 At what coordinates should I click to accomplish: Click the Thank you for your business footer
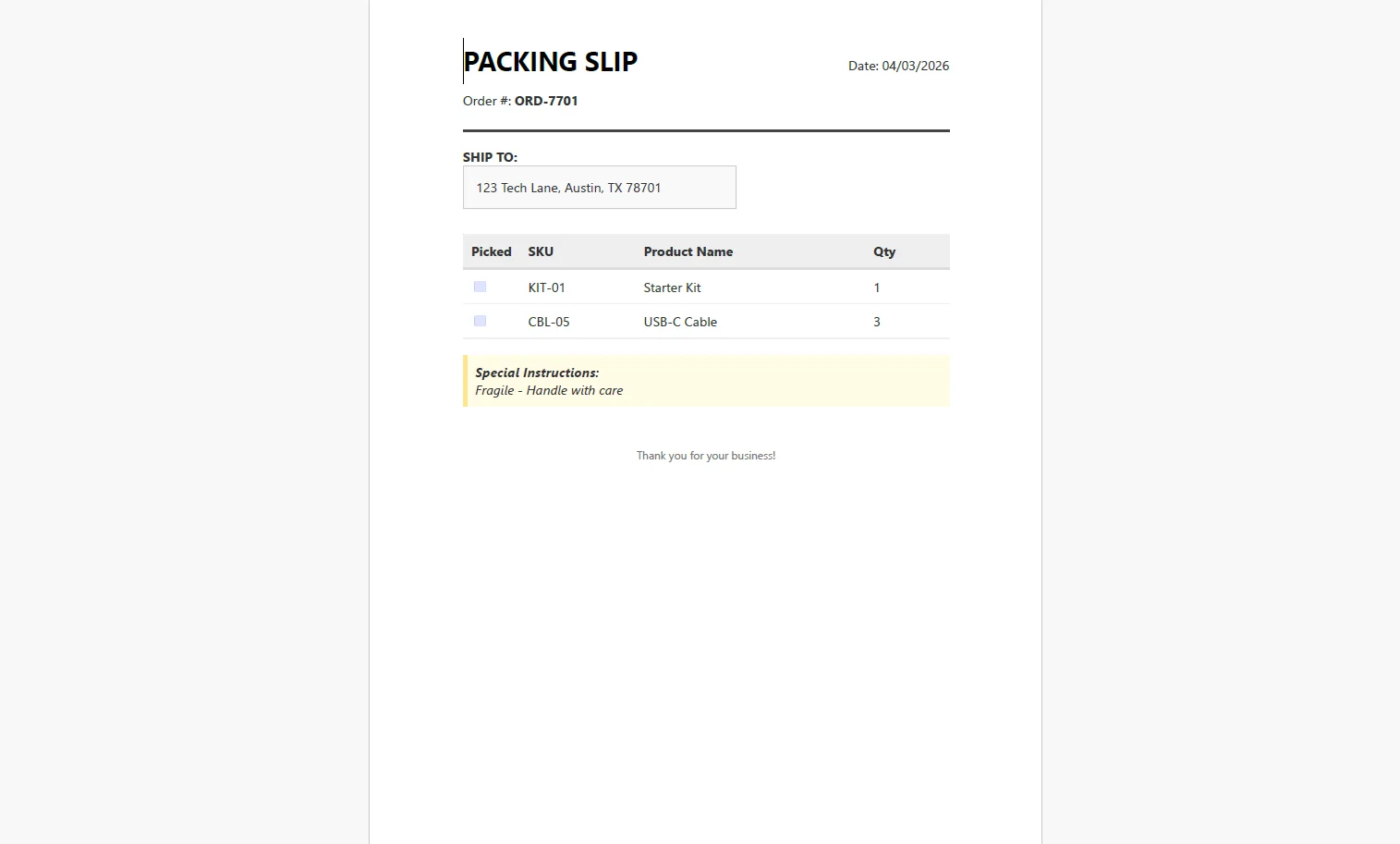pyautogui.click(x=706, y=456)
